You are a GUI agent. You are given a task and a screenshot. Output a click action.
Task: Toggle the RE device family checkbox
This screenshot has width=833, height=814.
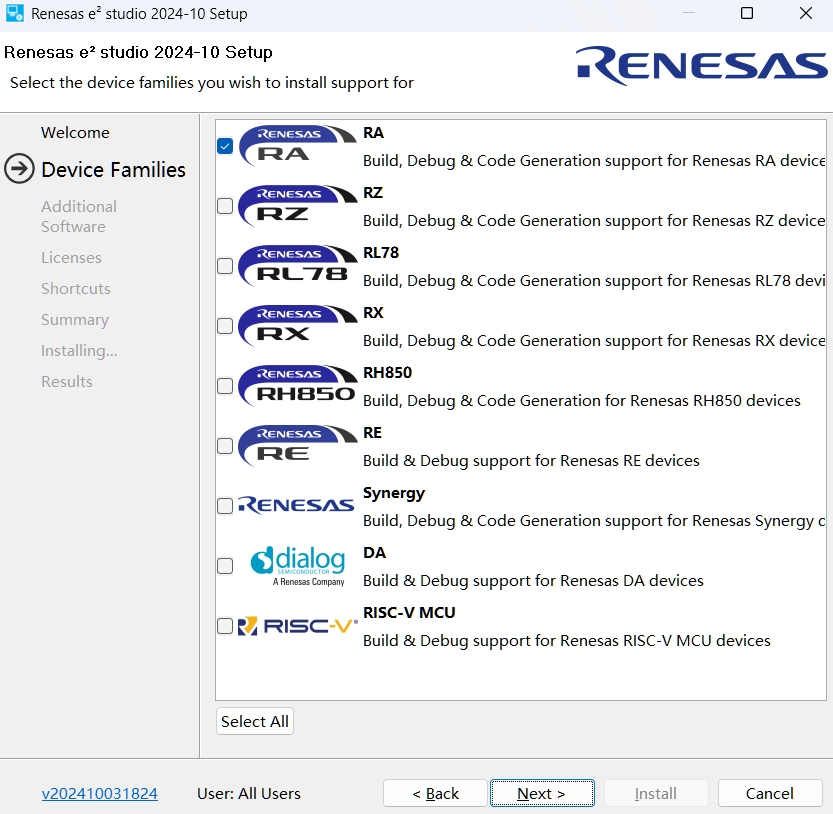point(225,446)
